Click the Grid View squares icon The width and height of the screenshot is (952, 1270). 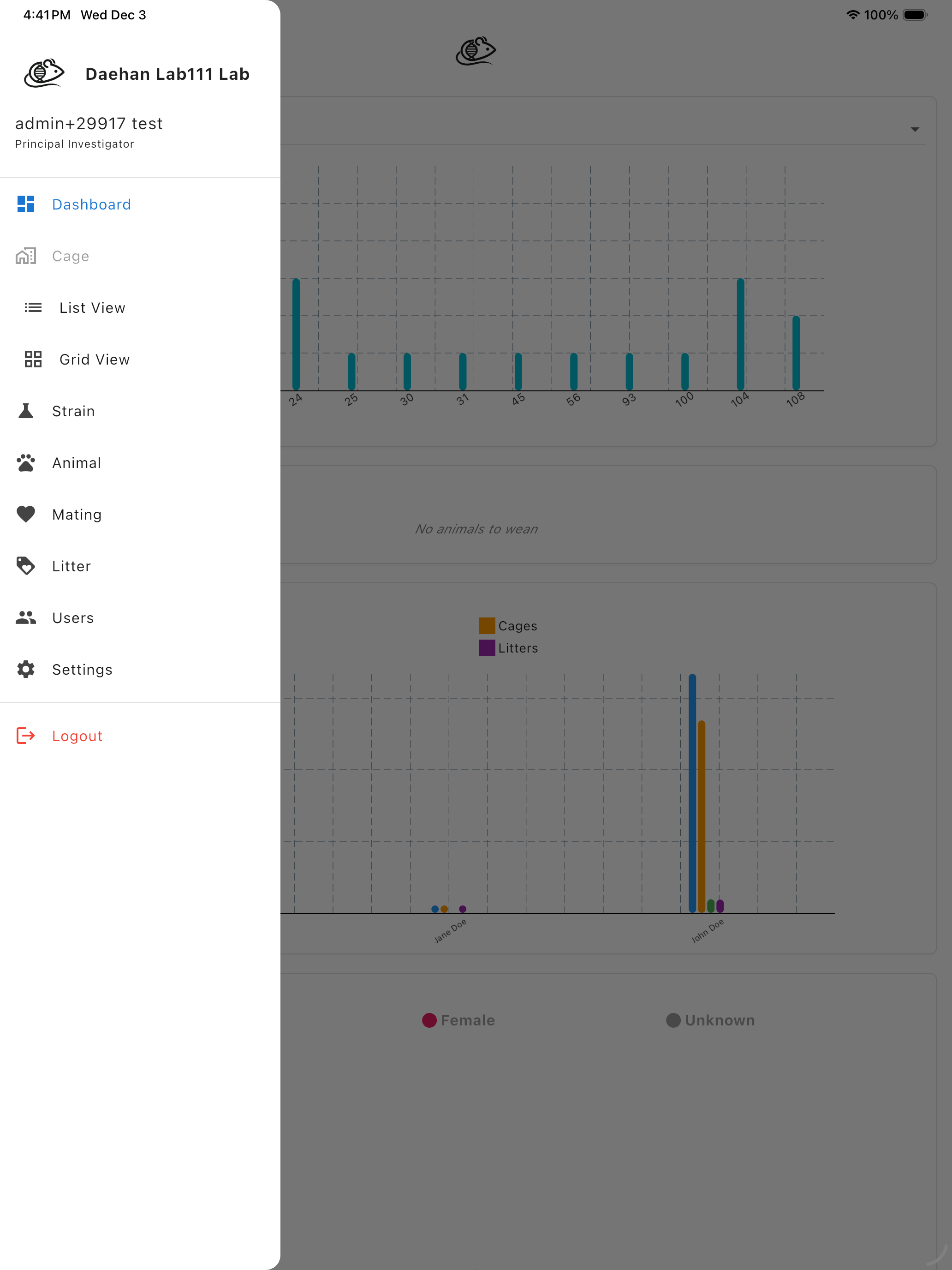tap(33, 359)
